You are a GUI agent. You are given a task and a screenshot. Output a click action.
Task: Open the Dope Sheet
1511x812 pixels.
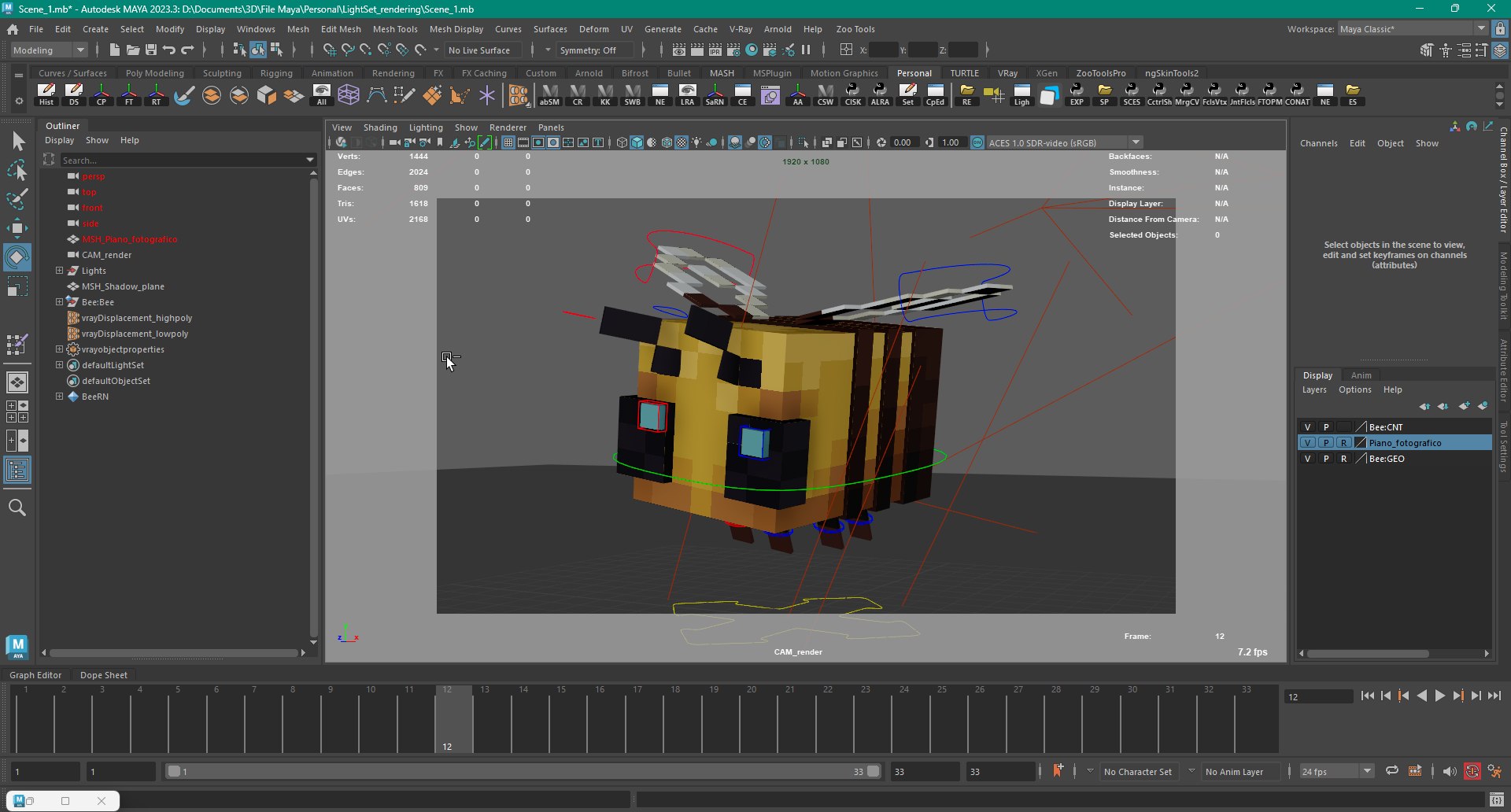tap(103, 675)
